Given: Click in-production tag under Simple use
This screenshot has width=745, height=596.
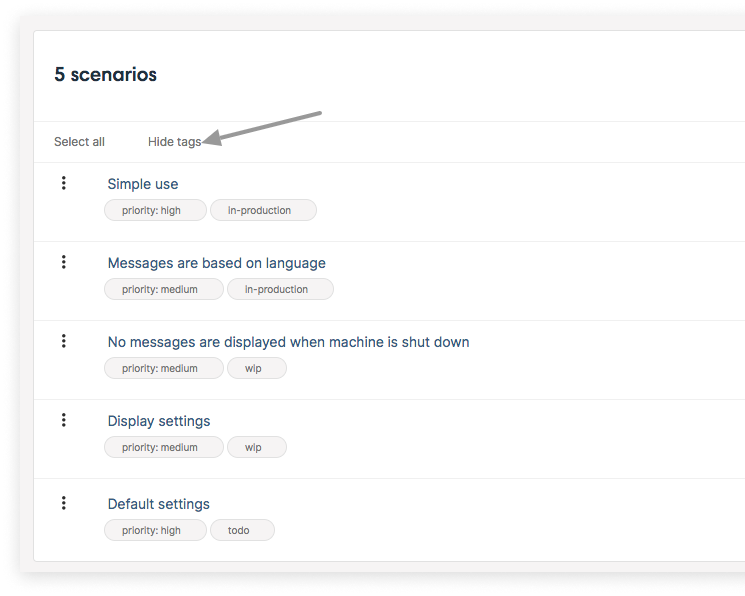Looking at the screenshot, I should 264,210.
